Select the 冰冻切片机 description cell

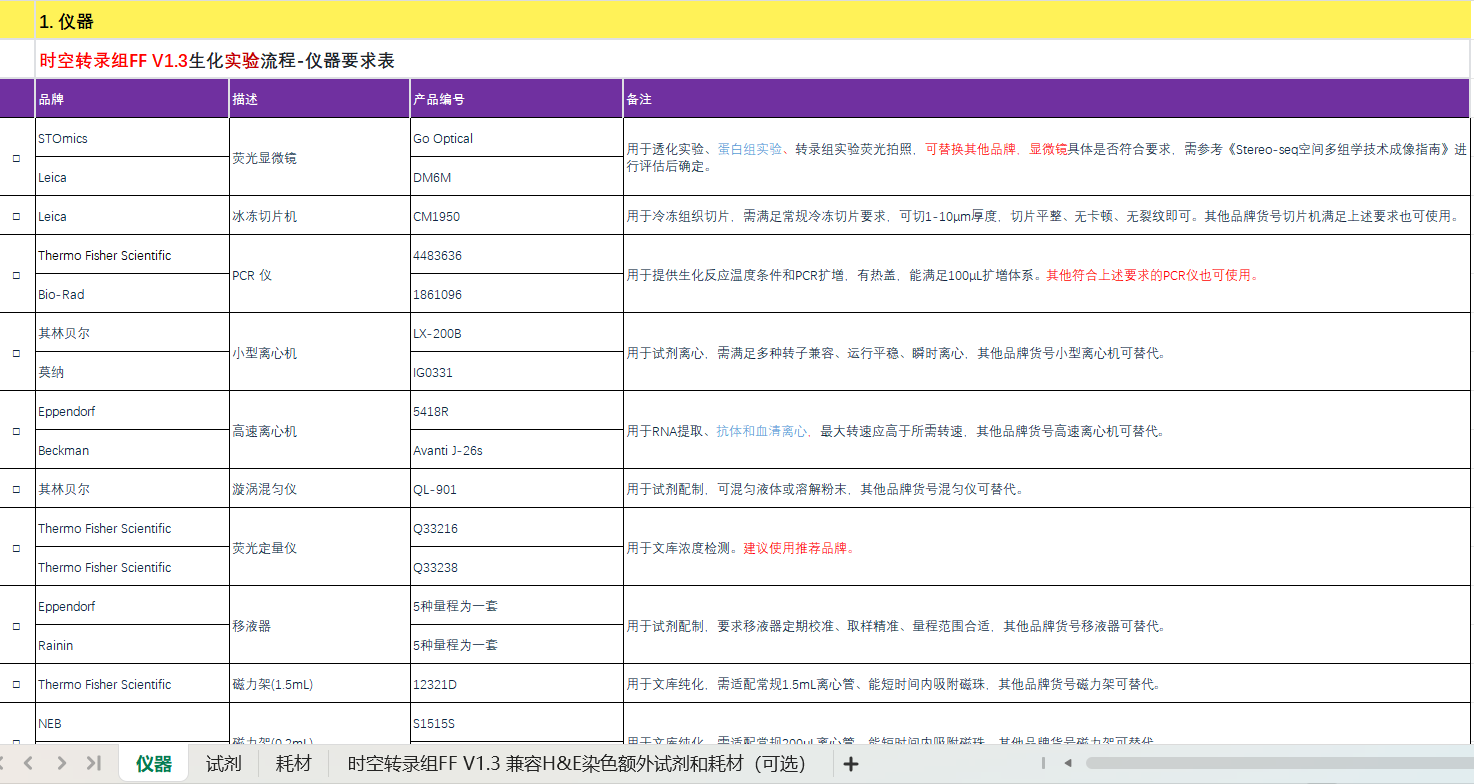coord(320,216)
